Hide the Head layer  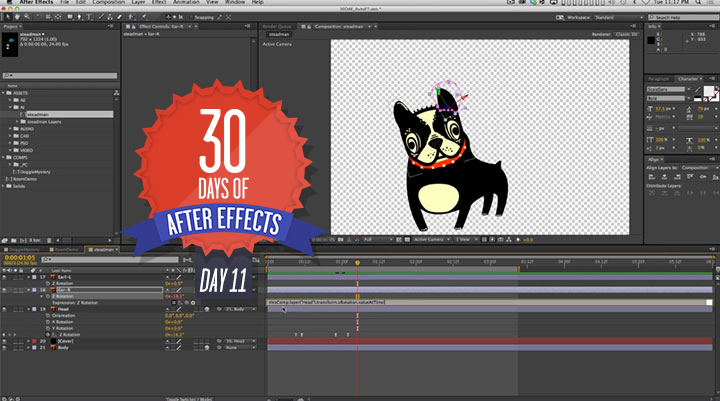[x=4, y=309]
